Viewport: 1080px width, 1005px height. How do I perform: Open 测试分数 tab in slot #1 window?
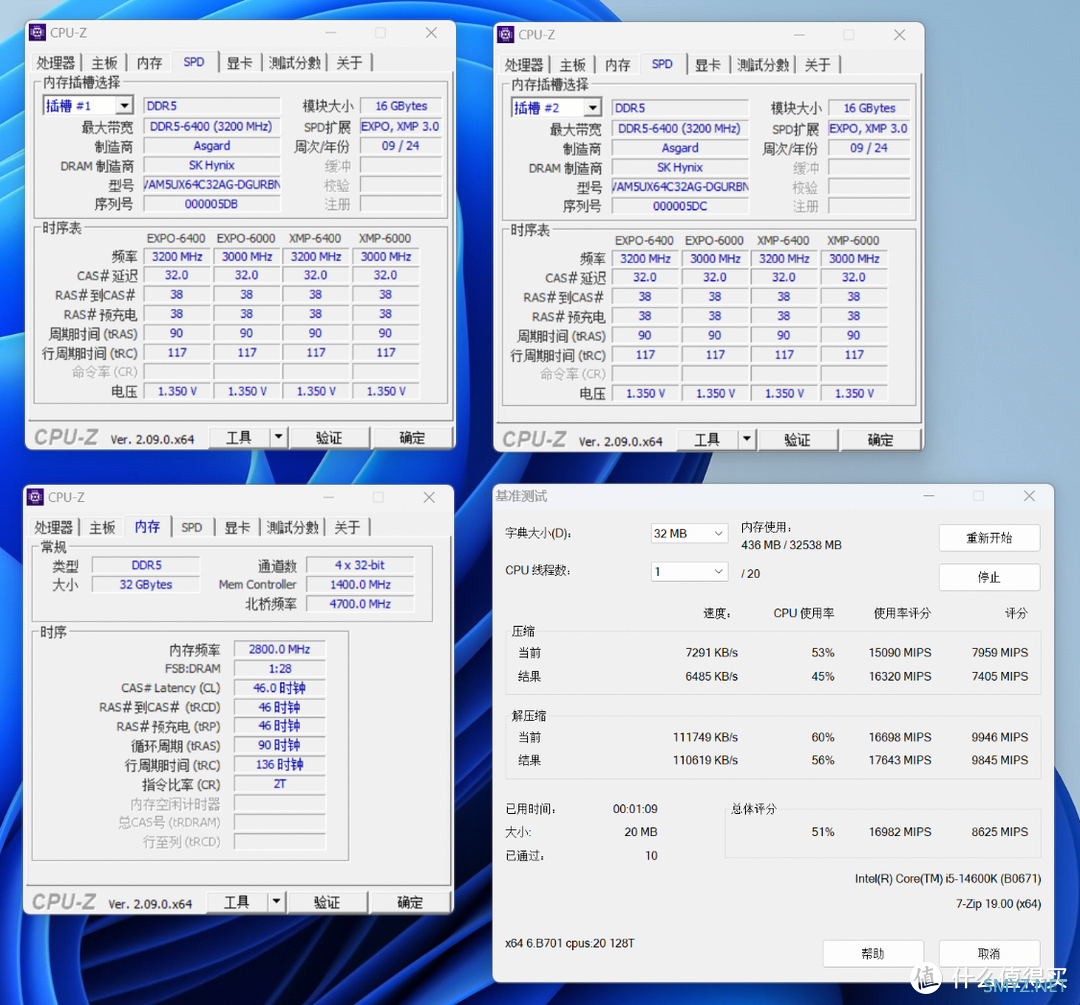pyautogui.click(x=295, y=63)
